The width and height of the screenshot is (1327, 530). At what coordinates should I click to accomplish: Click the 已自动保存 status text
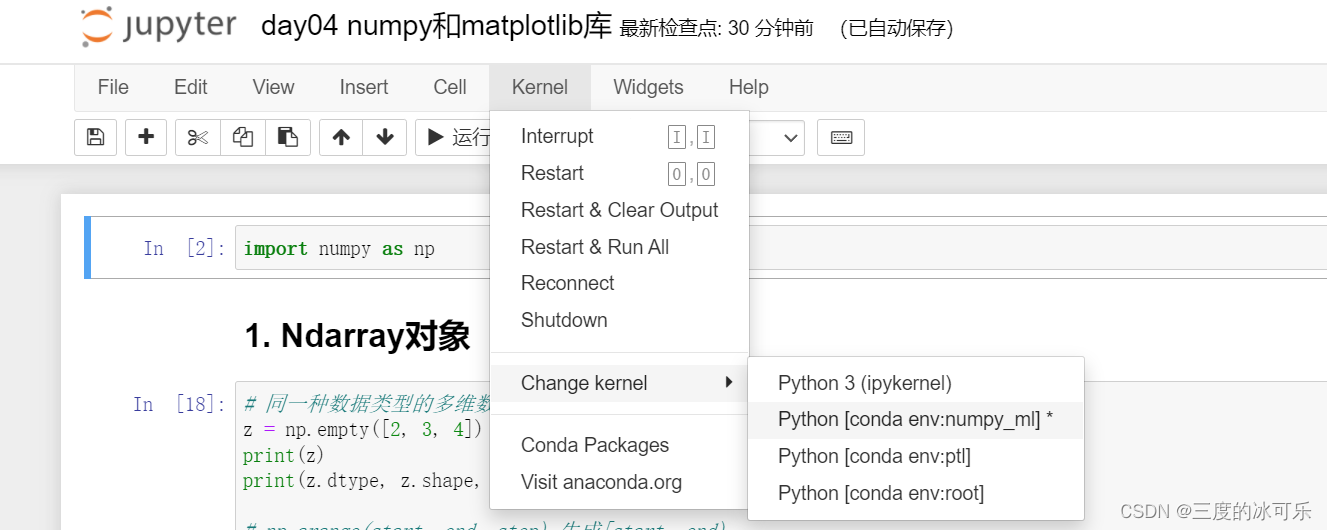pos(896,29)
